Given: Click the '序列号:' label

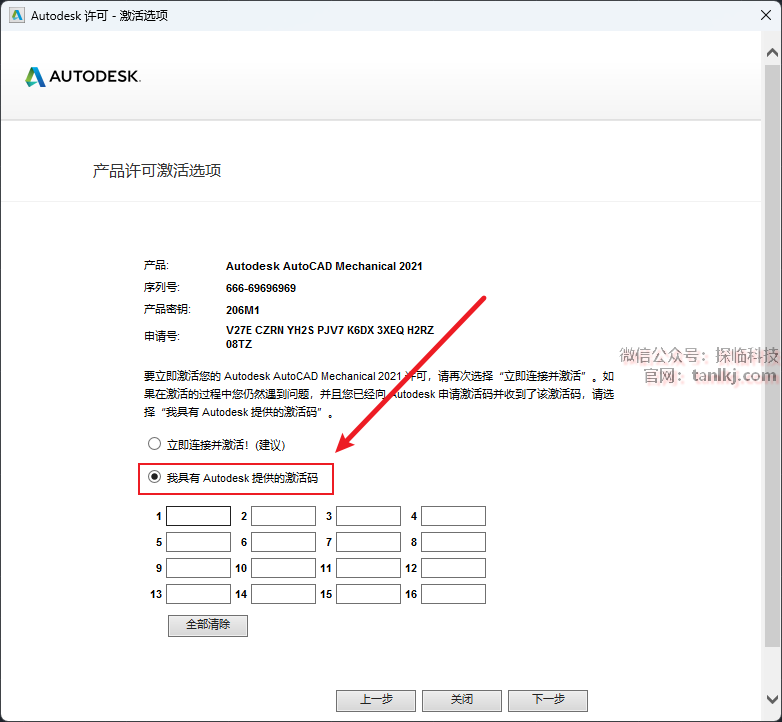Looking at the screenshot, I should pos(162,287).
